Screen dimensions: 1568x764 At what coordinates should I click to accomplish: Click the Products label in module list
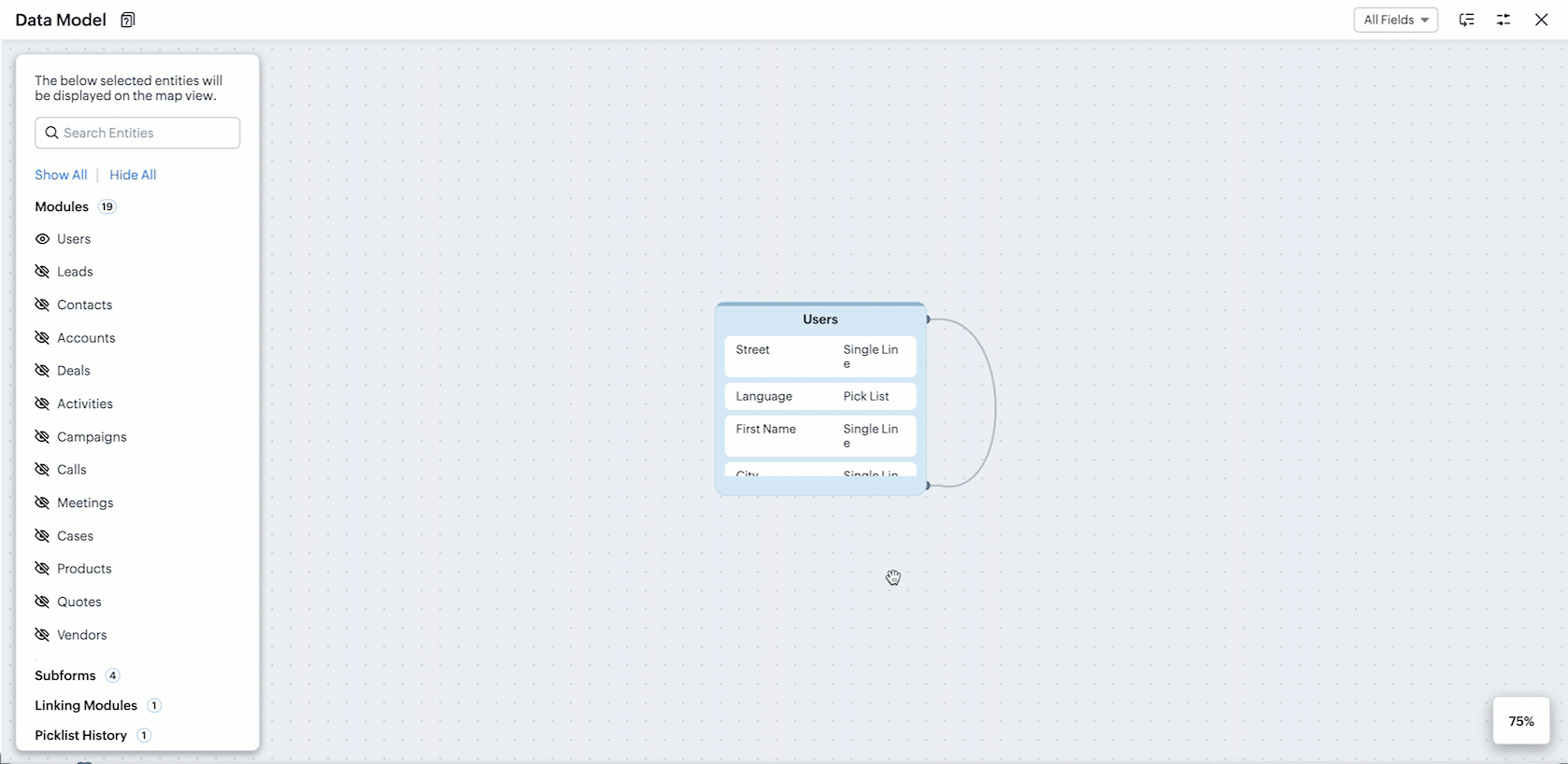[x=84, y=569]
